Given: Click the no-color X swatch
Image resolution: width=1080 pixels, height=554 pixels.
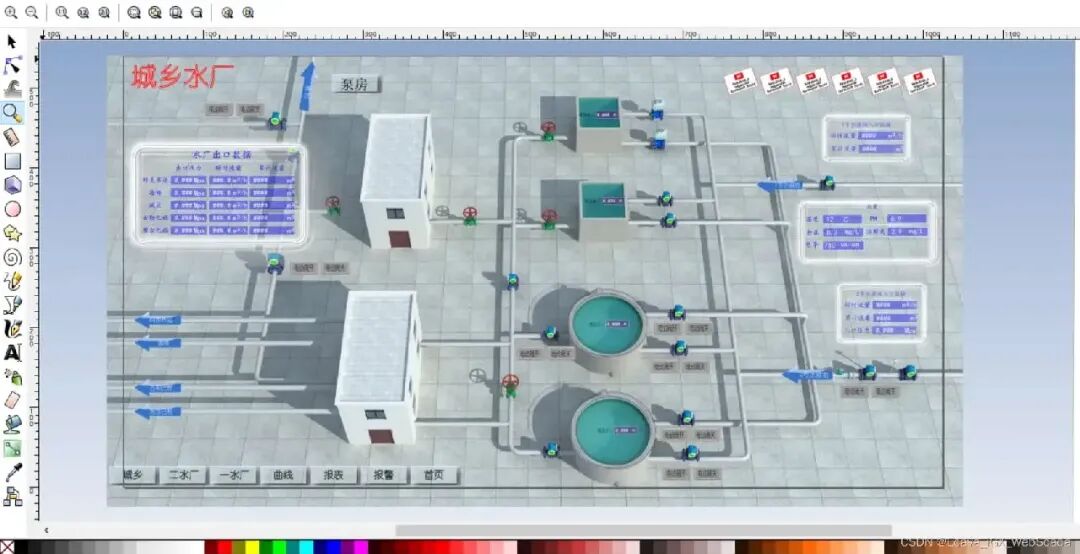Looking at the screenshot, I should tap(6, 547).
